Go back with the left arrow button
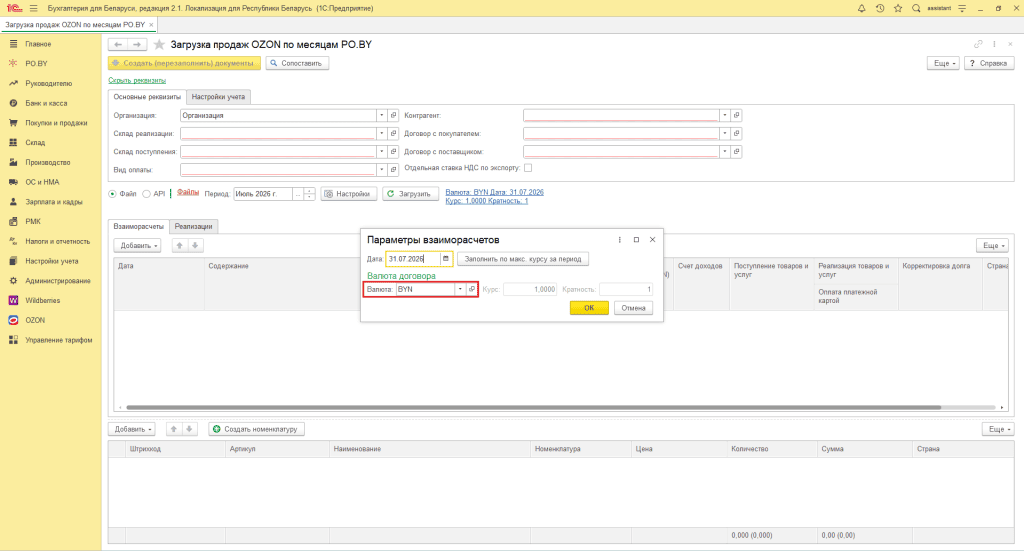This screenshot has height=551, width=1024. click(118, 44)
